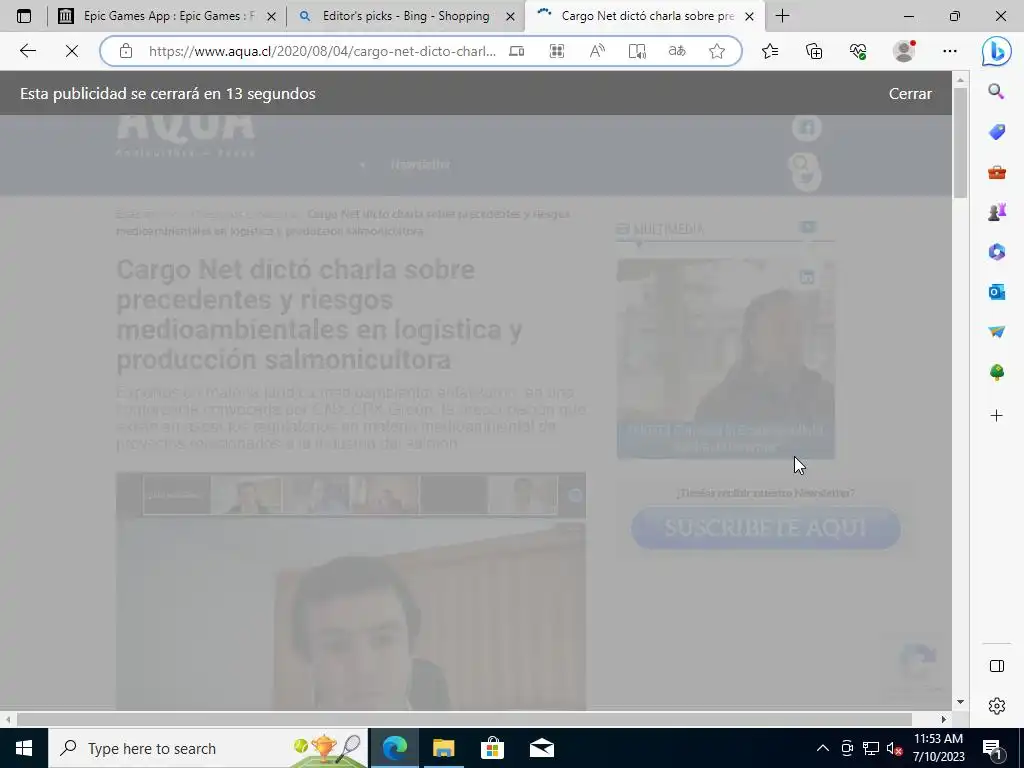Open the Favorites list icon

coord(770,51)
